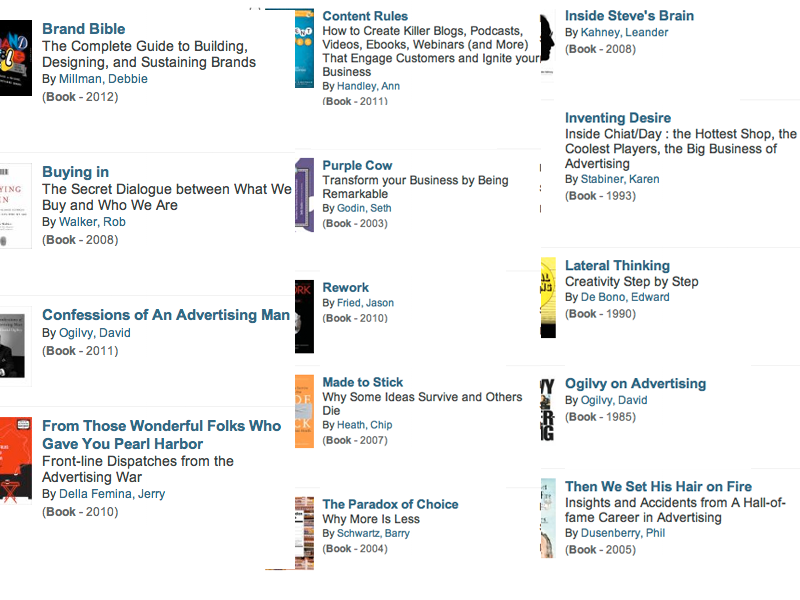The height and width of the screenshot is (600, 800).
Task: Click the Content Rules title
Action: [x=365, y=16]
